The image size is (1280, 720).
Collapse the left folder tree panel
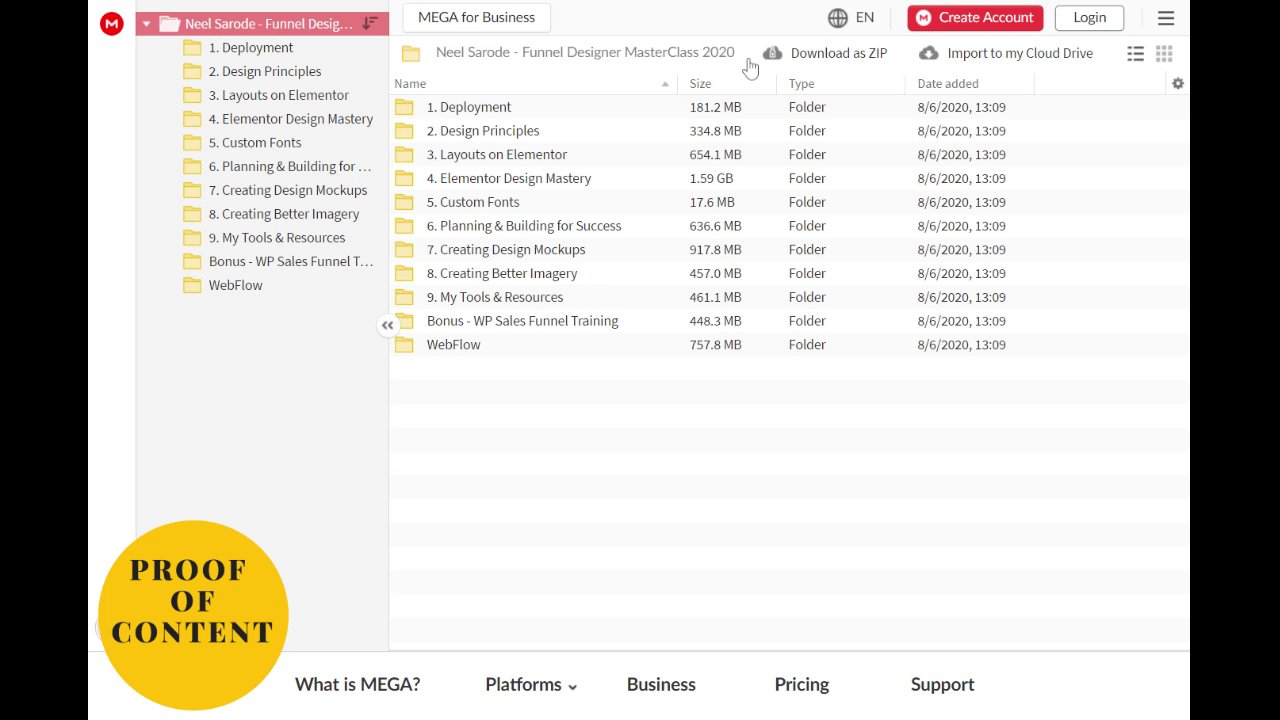pos(387,325)
